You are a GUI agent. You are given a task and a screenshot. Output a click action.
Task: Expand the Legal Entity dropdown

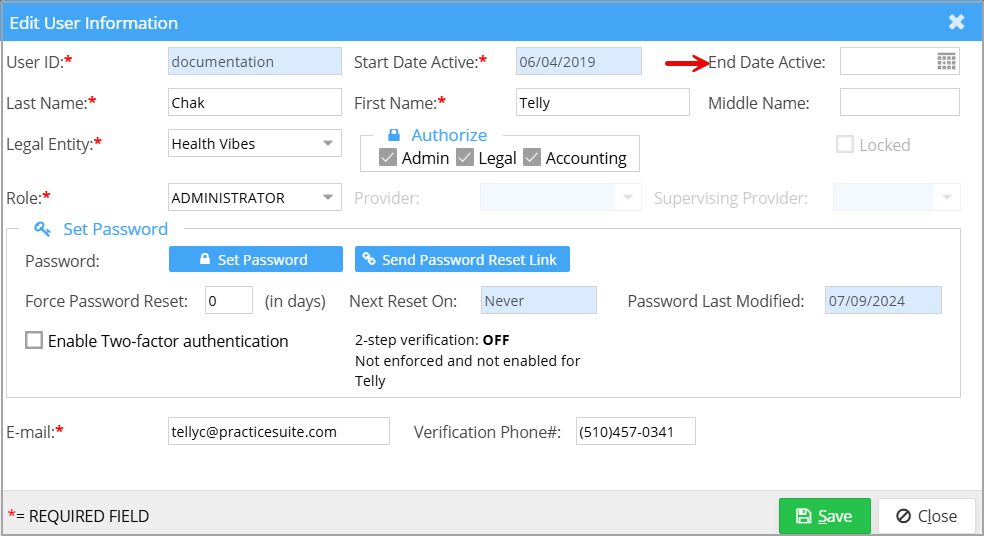point(327,144)
